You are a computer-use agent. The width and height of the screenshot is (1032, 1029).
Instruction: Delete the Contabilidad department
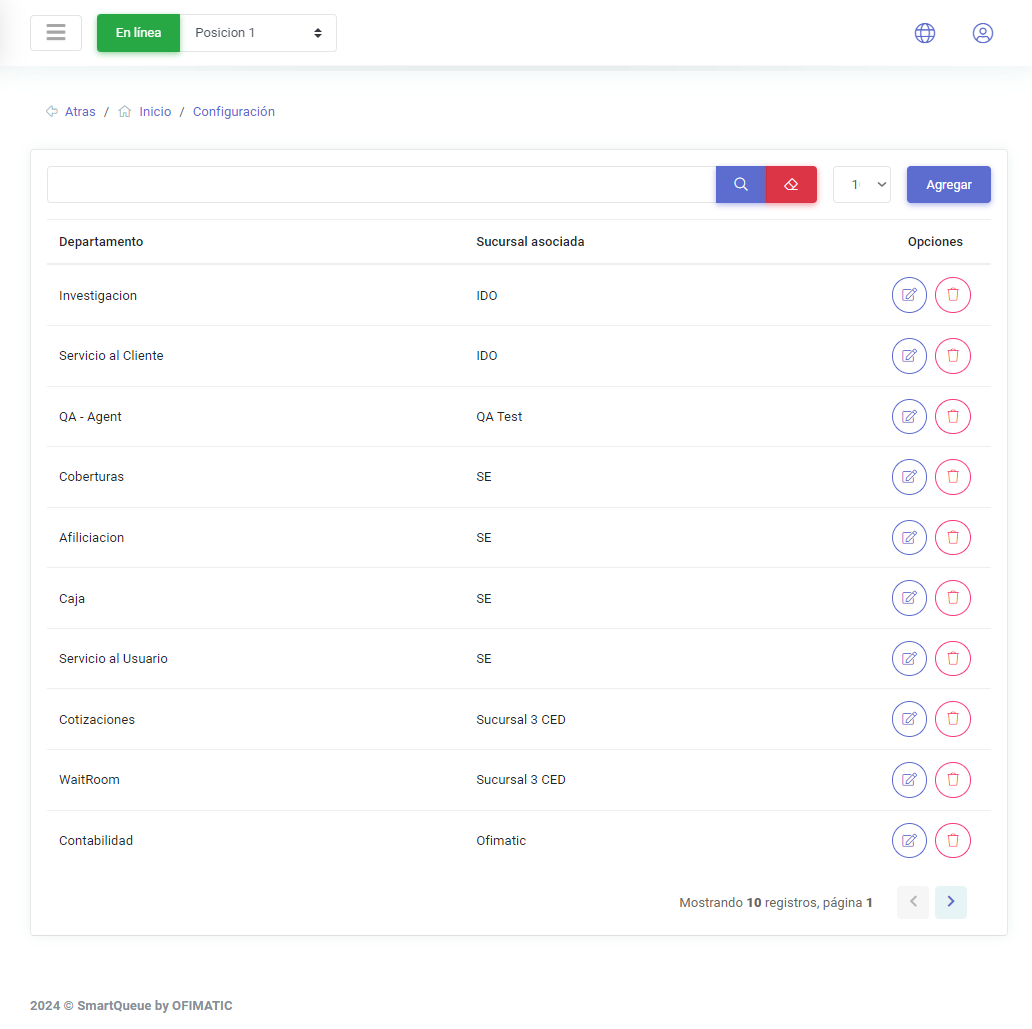[952, 841]
